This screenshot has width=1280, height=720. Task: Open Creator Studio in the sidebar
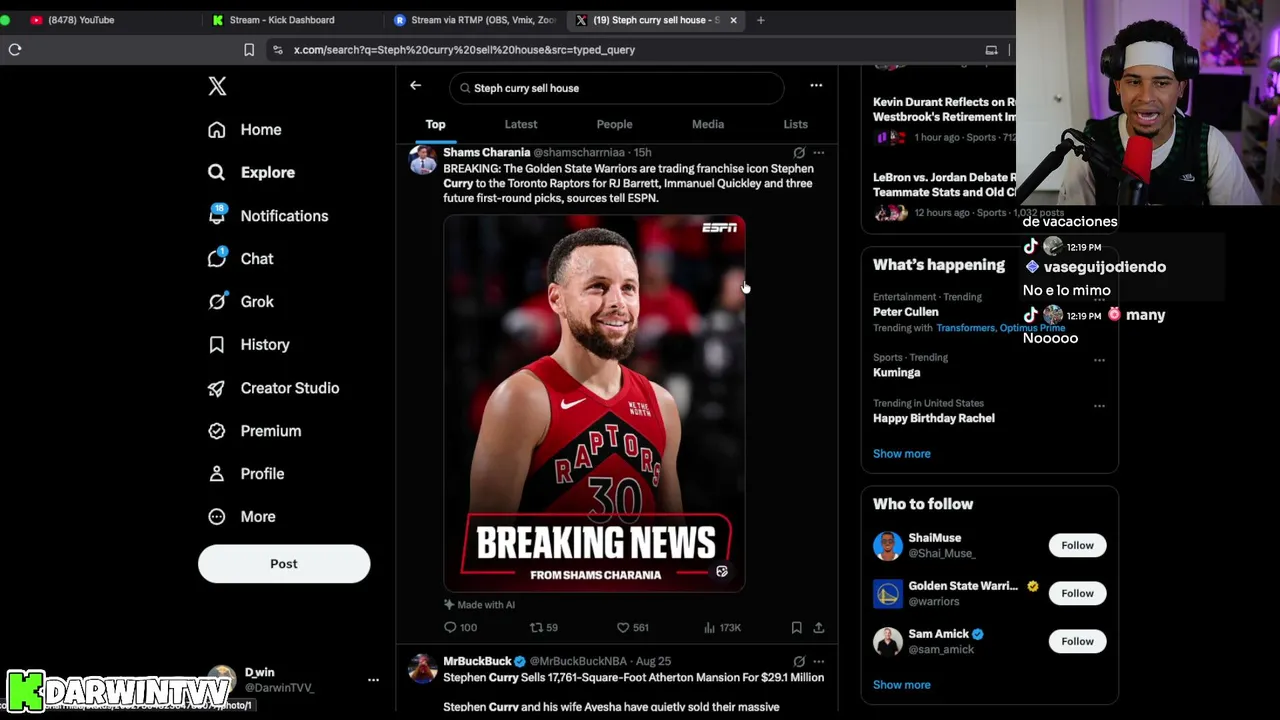(x=273, y=388)
